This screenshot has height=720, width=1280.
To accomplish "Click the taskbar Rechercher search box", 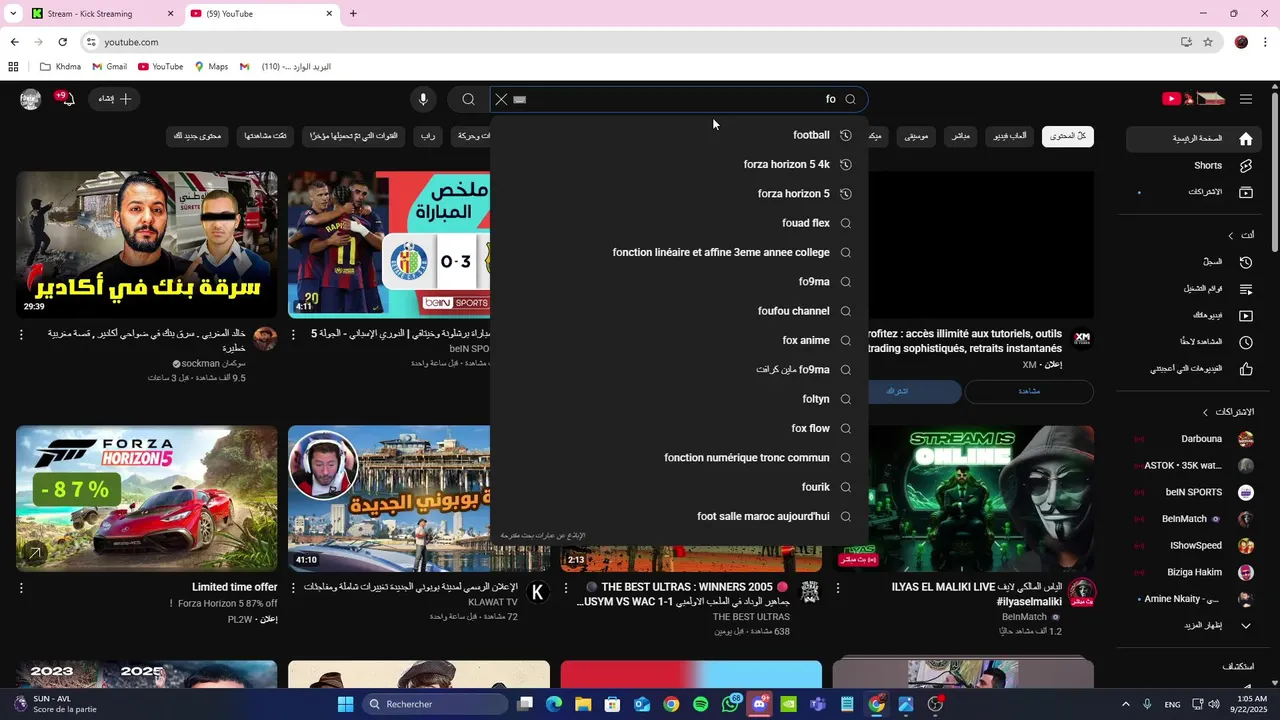I will coord(435,704).
